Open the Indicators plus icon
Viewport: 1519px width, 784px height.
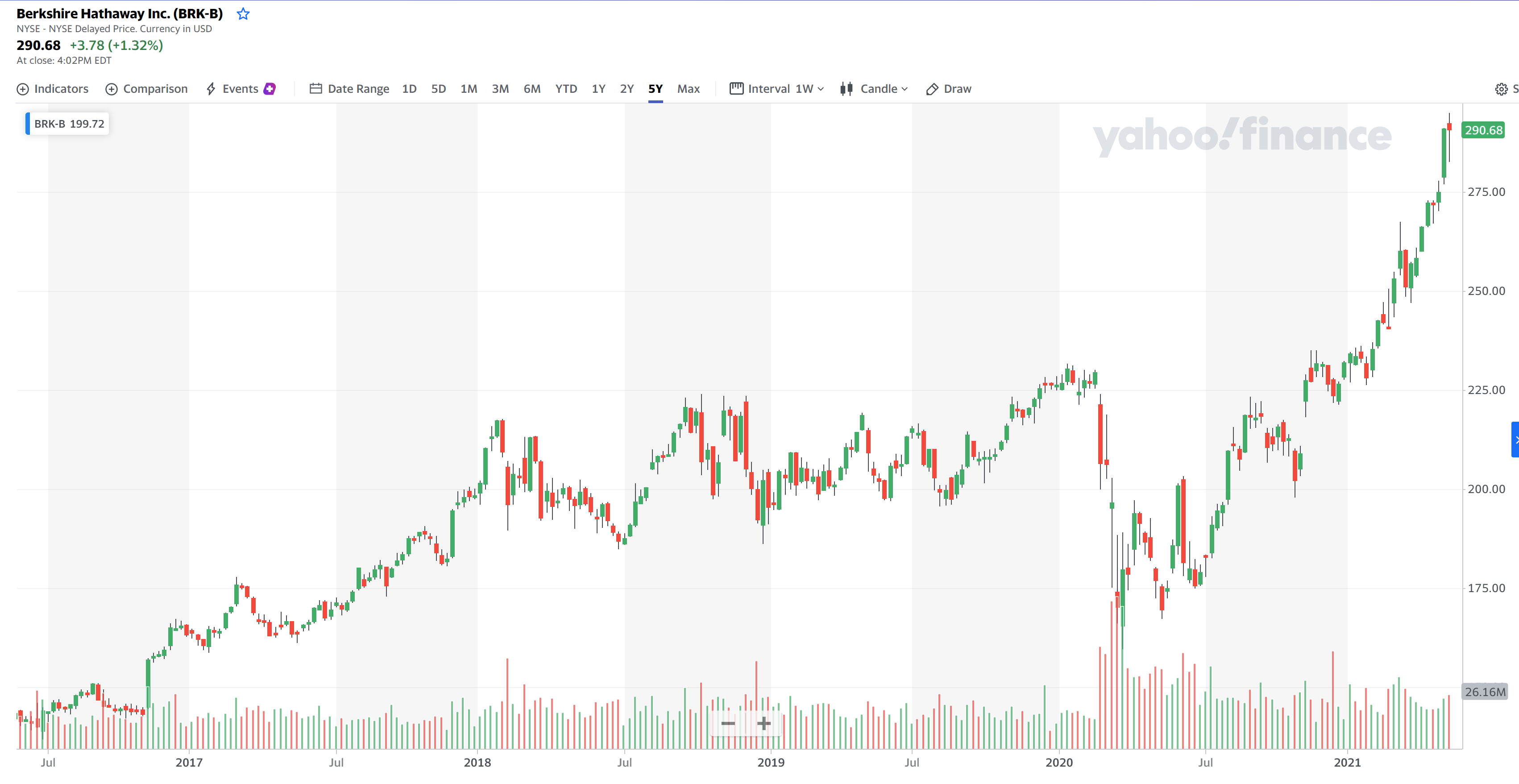coord(22,89)
